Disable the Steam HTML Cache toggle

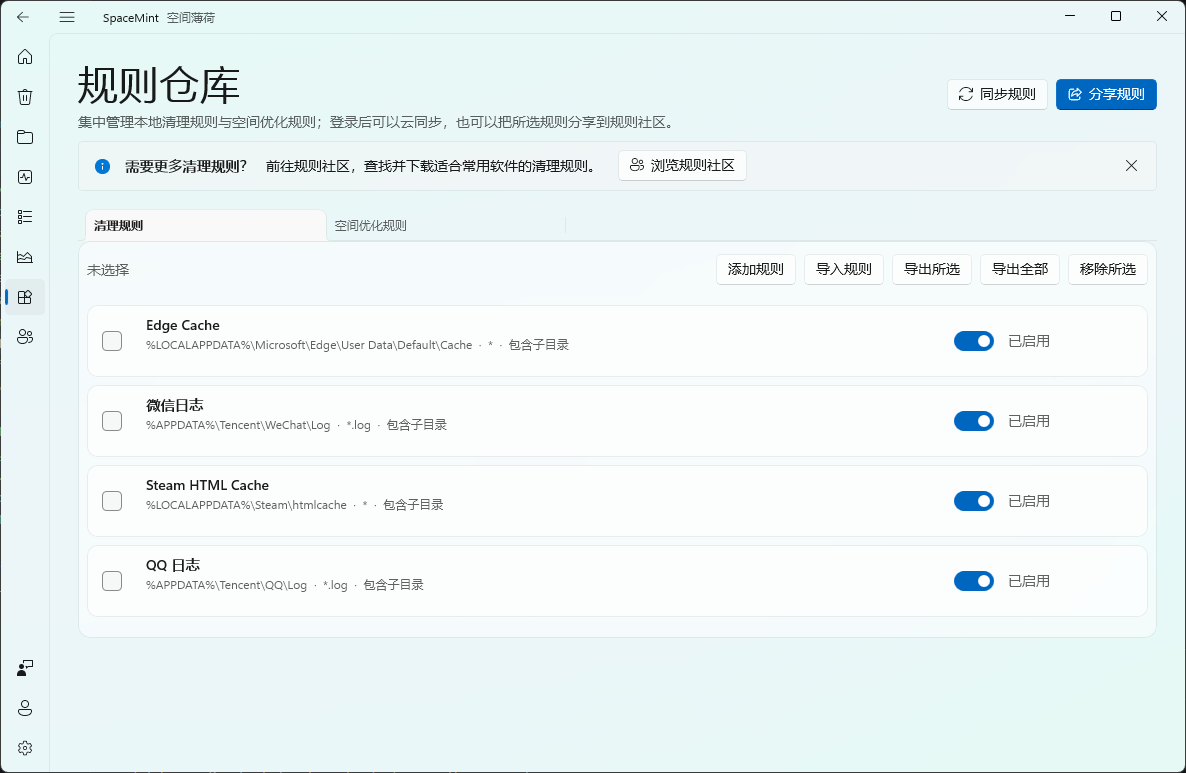pyautogui.click(x=973, y=501)
